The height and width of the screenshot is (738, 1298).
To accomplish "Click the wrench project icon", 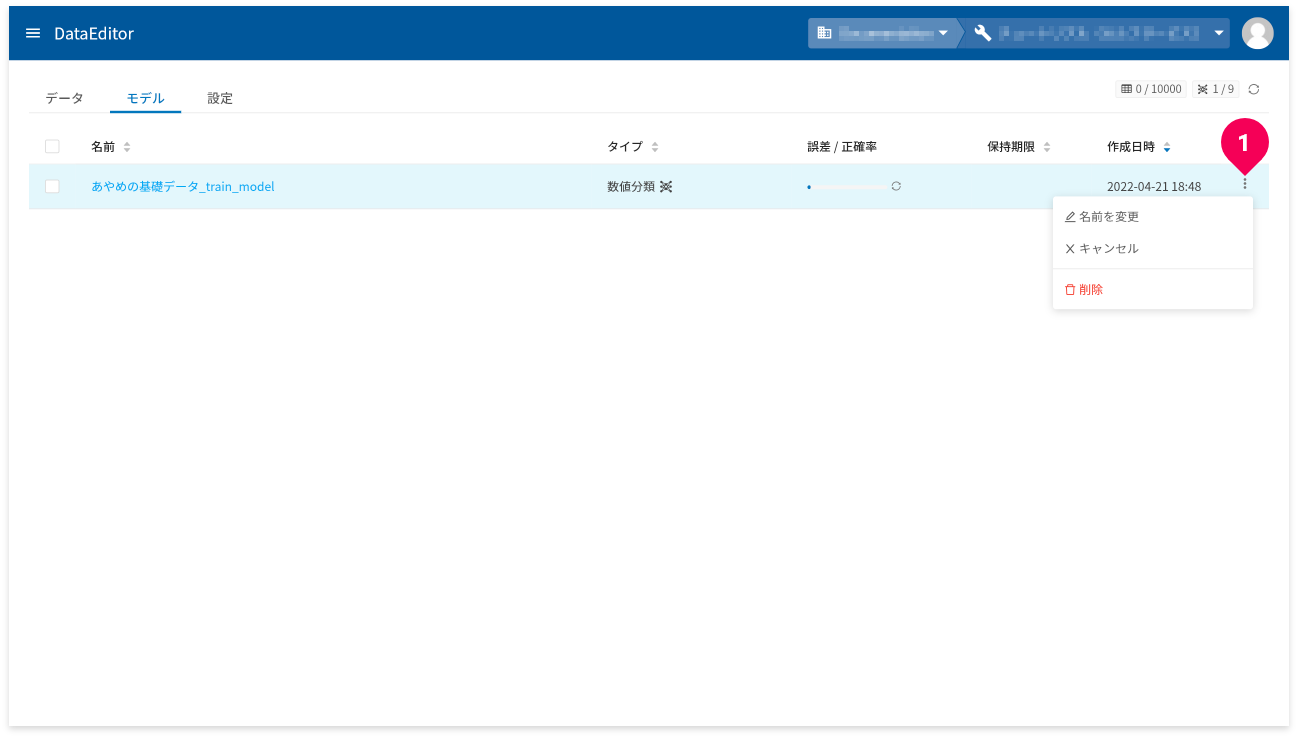I will 983,33.
